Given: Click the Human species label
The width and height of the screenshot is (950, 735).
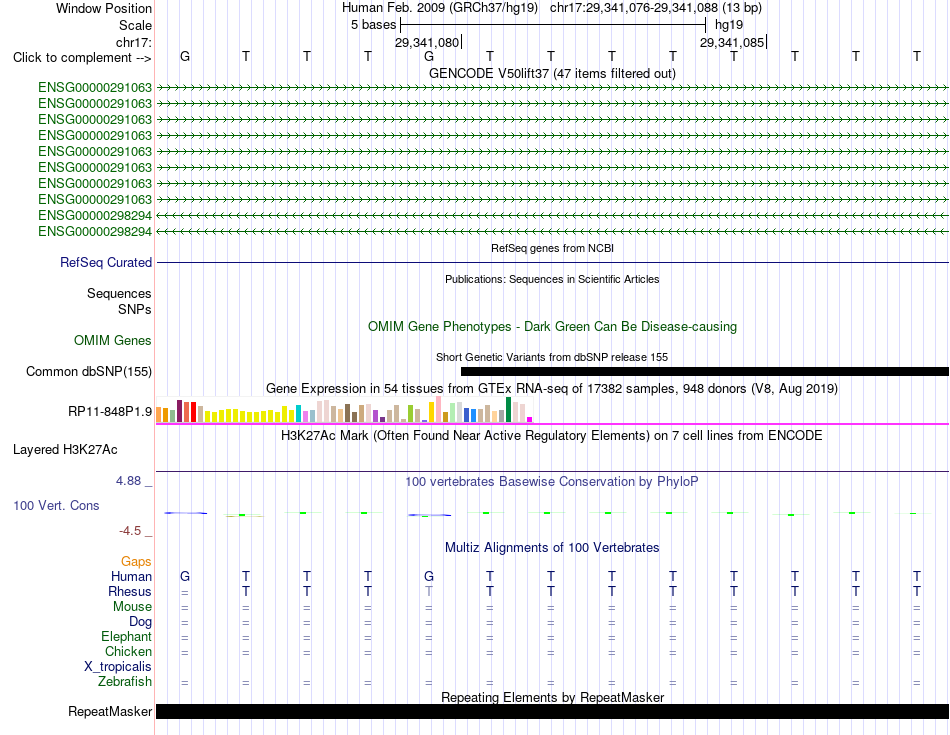Looking at the screenshot, I should tap(131, 576).
